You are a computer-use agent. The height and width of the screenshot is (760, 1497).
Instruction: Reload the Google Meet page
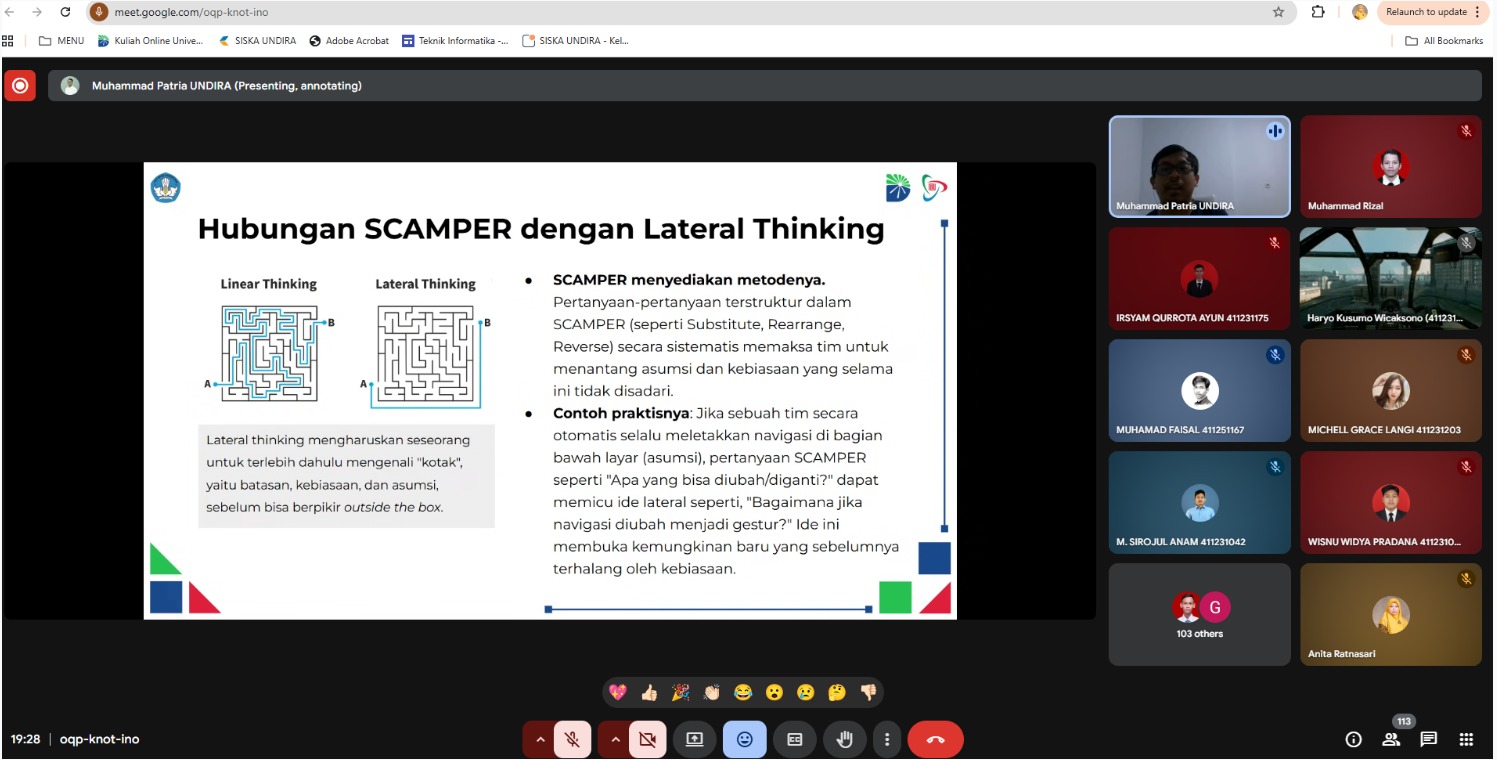click(x=66, y=12)
